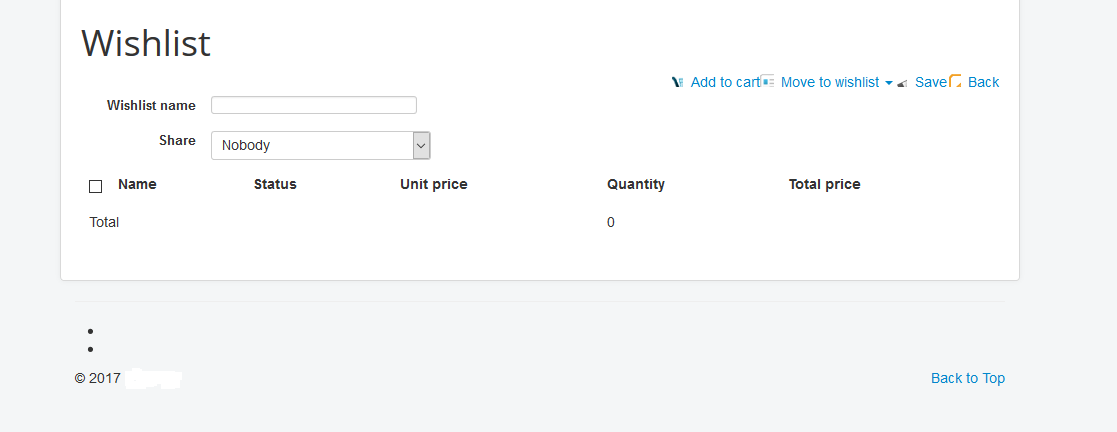
Task: Click the list icon before Move to wishlist
Action: [x=768, y=82]
